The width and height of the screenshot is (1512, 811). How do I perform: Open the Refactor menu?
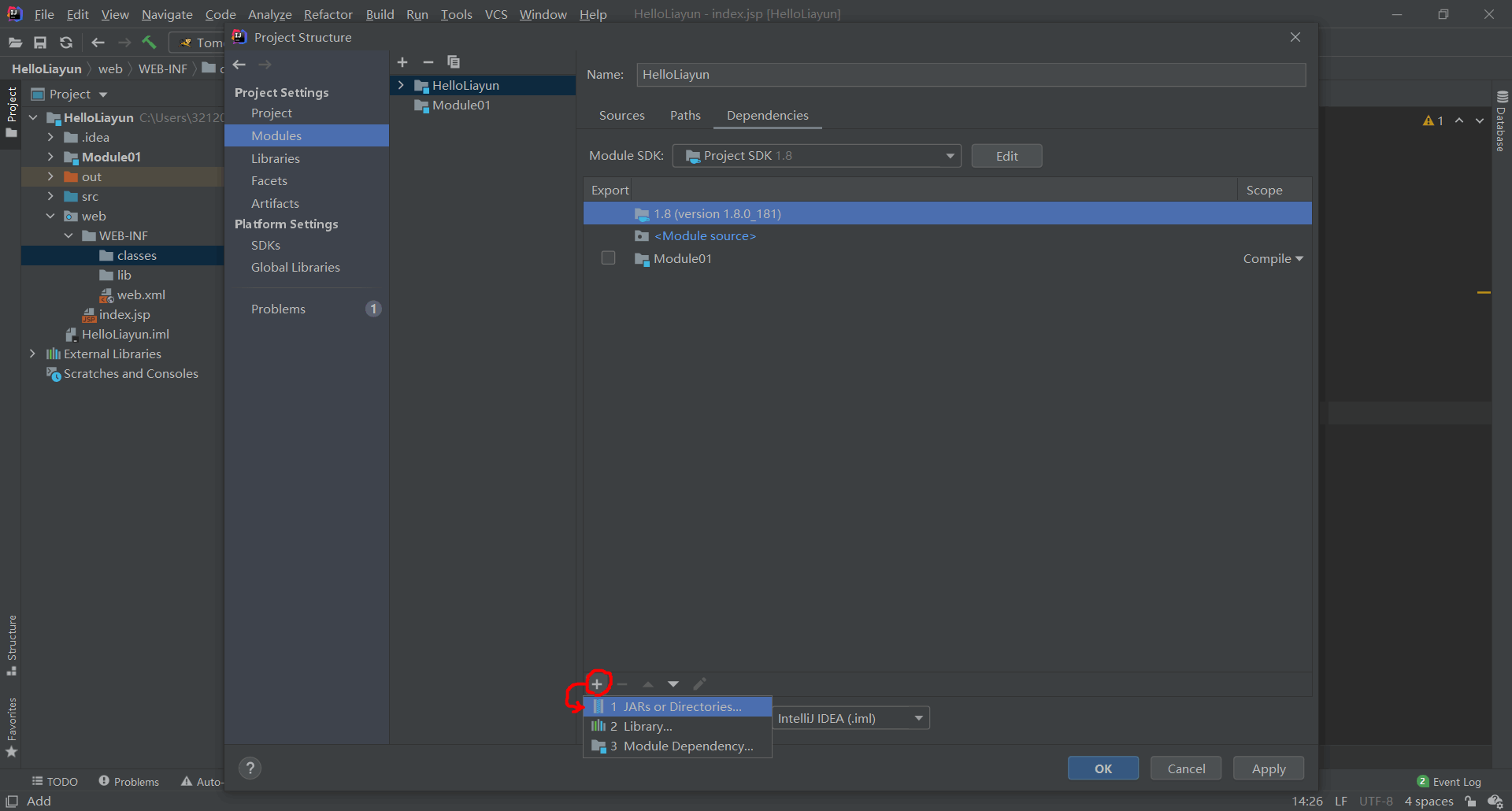328,14
